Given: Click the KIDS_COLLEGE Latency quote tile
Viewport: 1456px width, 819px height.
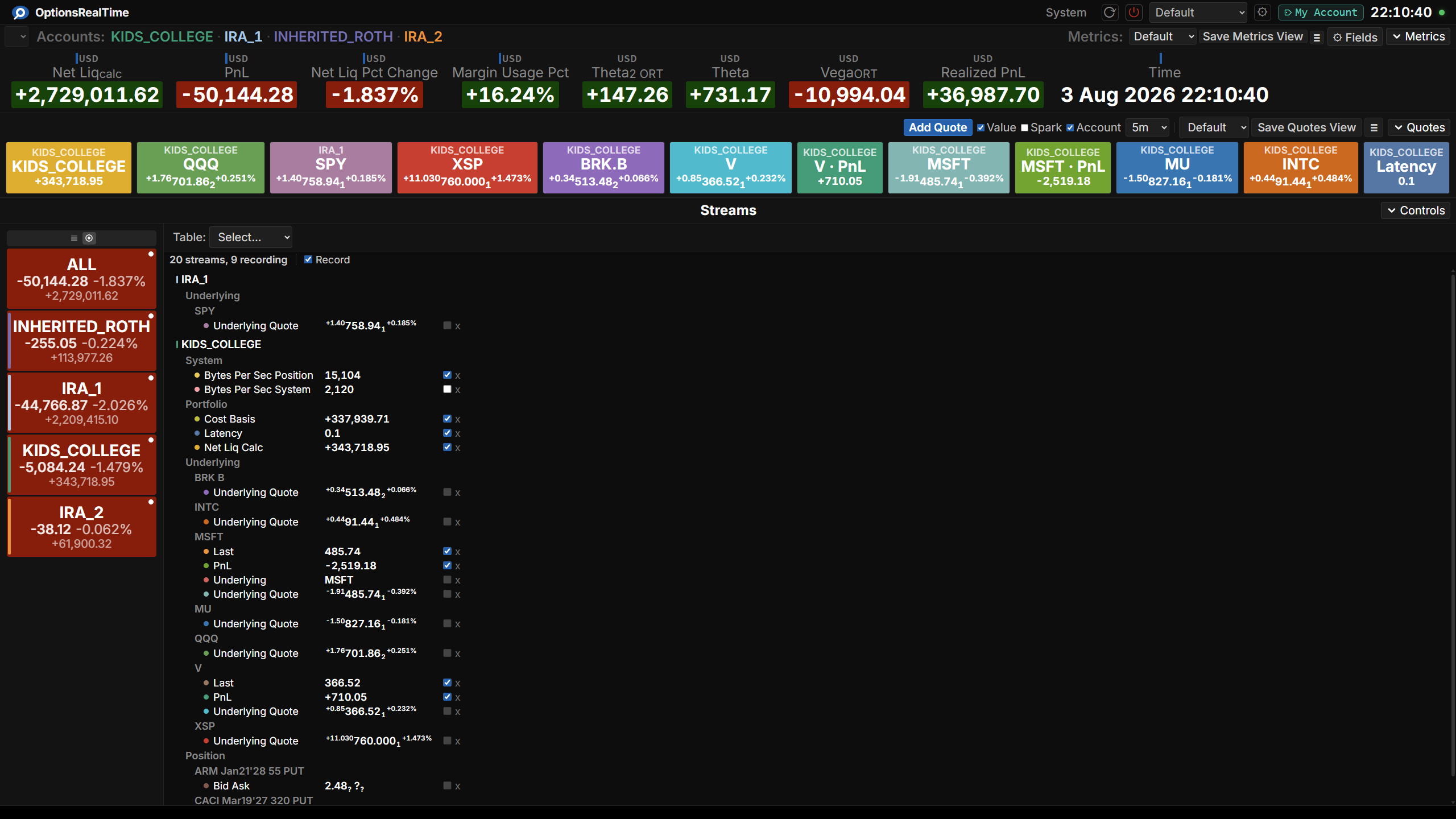Looking at the screenshot, I should point(1406,168).
